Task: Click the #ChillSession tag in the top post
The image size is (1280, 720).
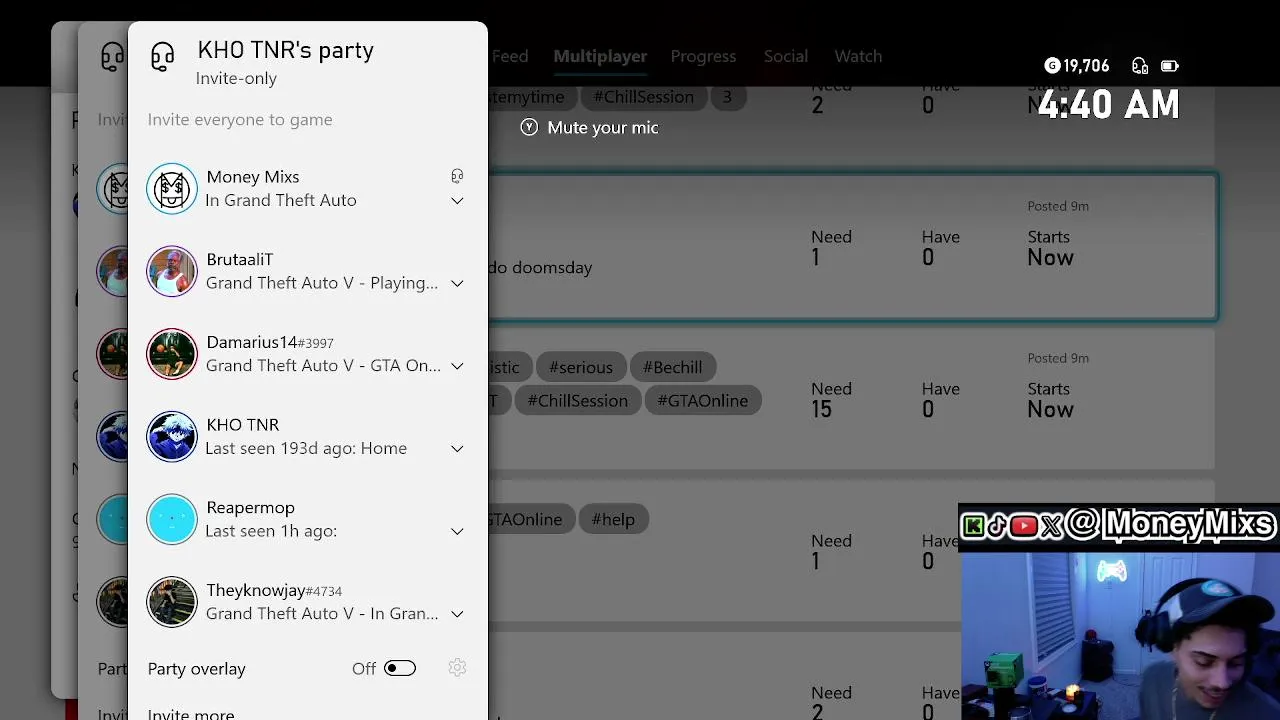Action: 643,96
